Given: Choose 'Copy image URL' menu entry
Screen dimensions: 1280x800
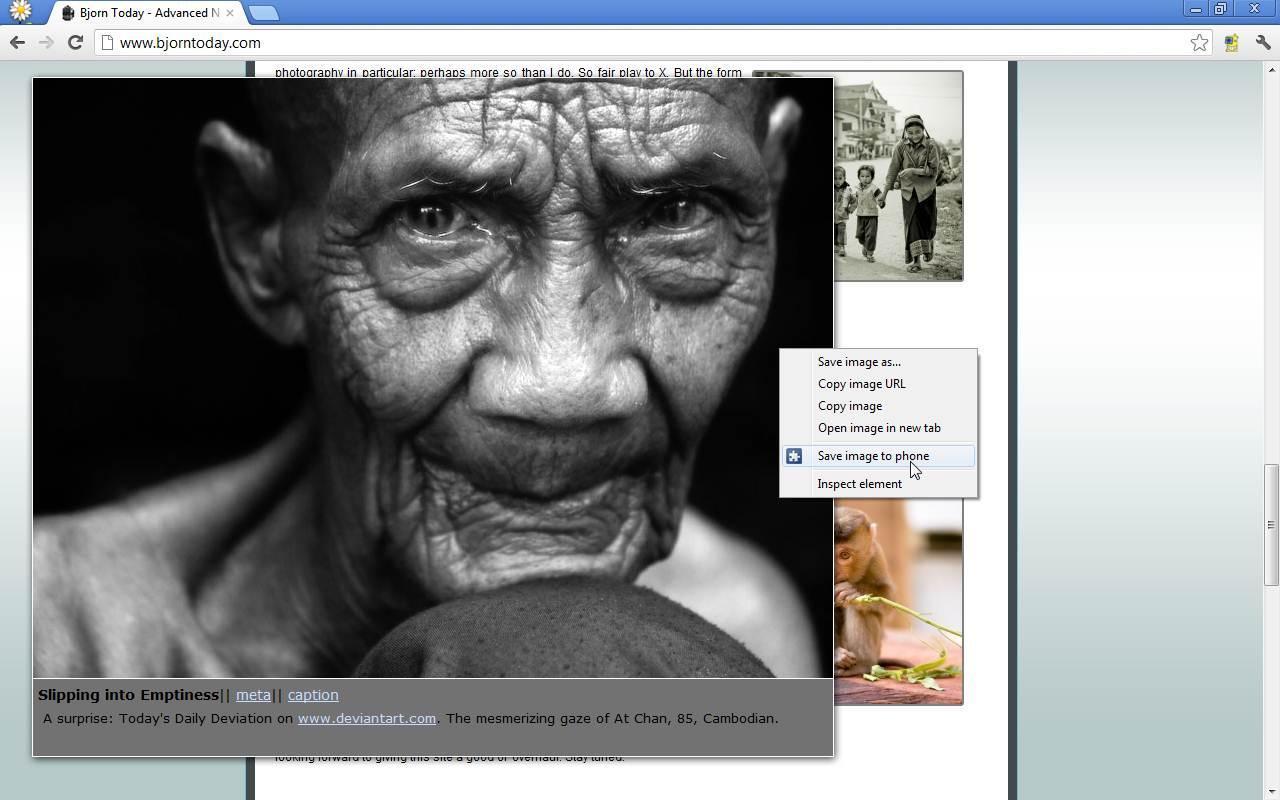Looking at the screenshot, I should (x=878, y=384).
